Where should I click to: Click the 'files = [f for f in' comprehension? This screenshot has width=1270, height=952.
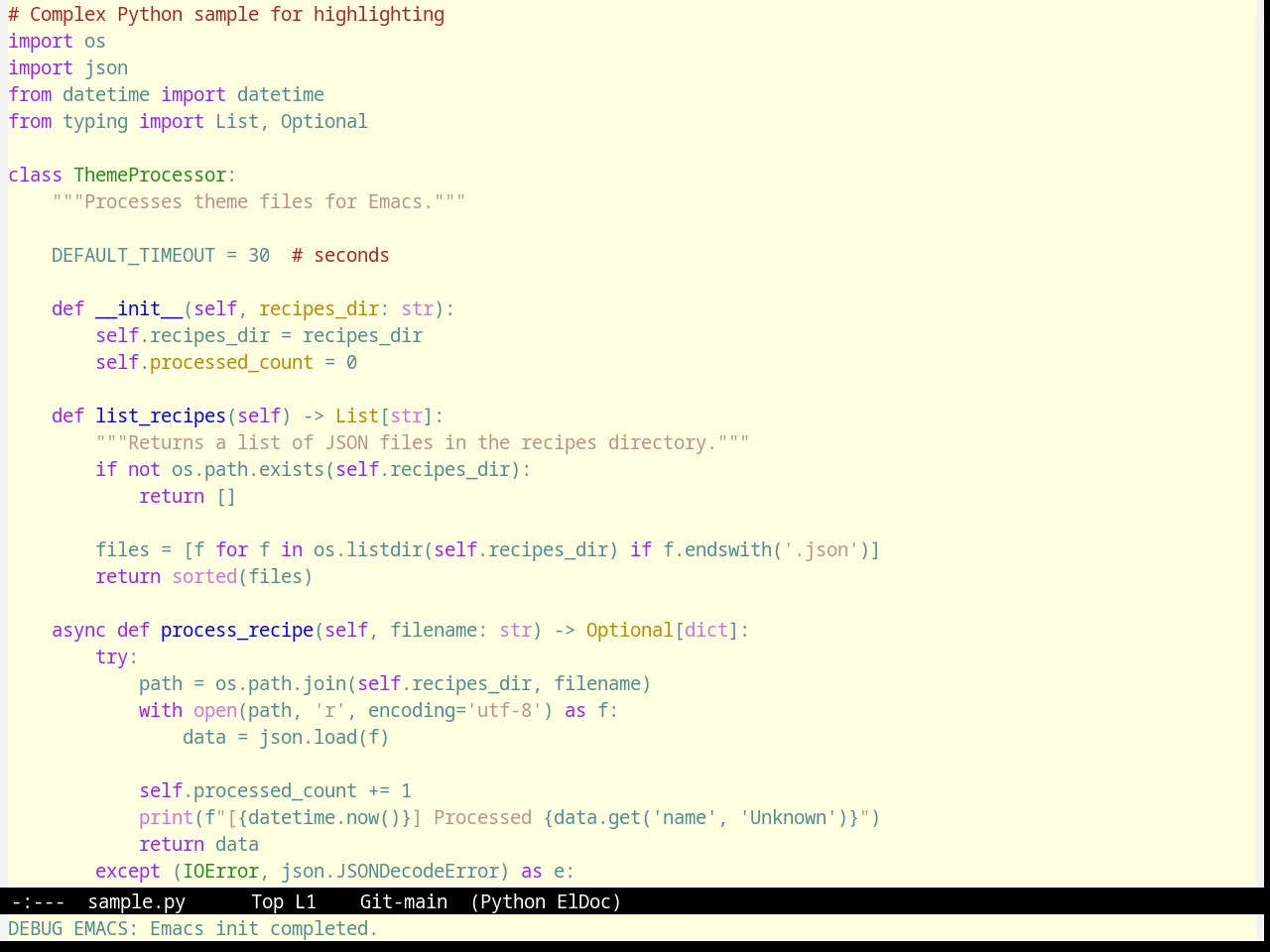coord(198,550)
